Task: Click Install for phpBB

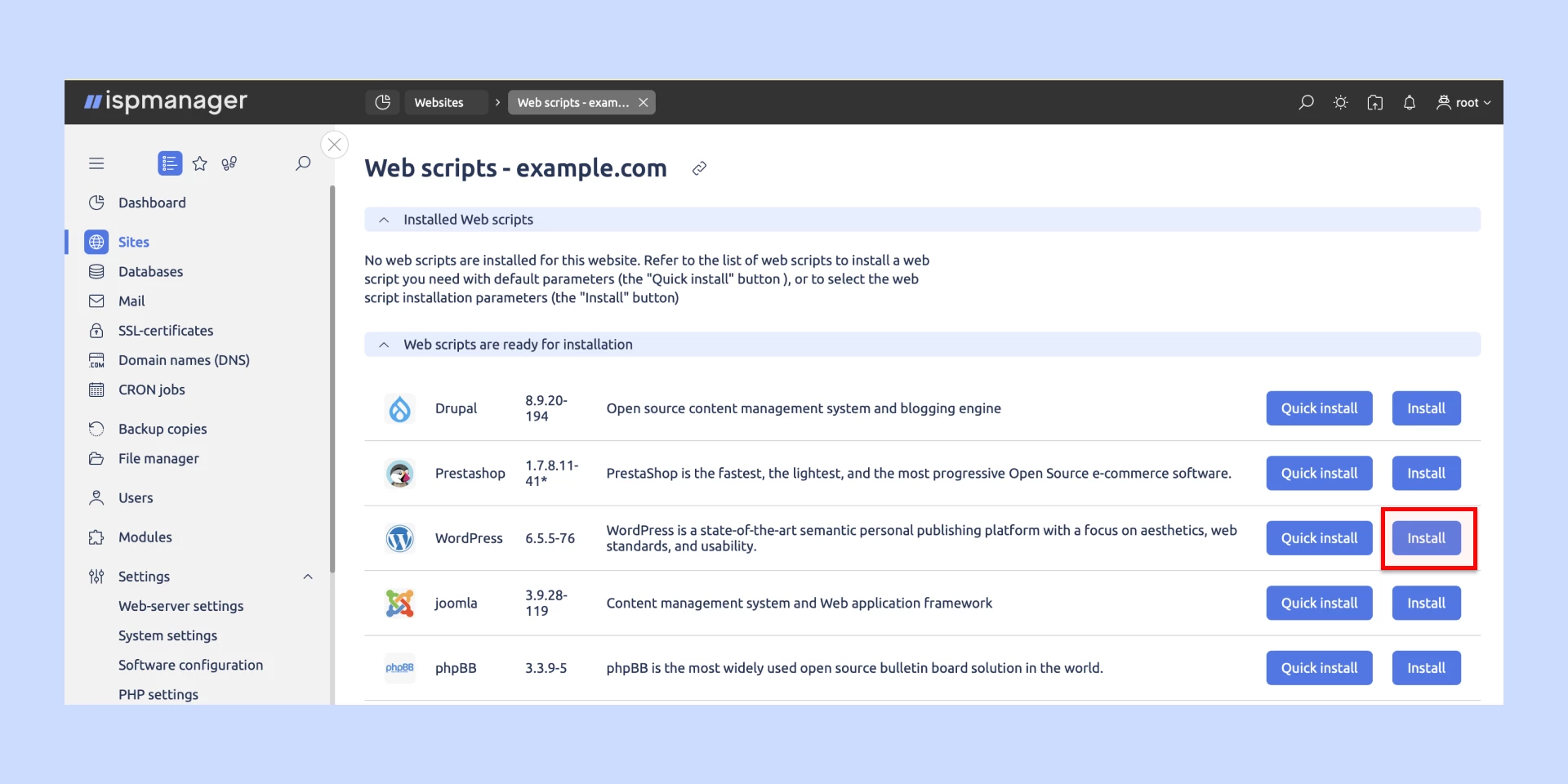Action: pyautogui.click(x=1426, y=668)
